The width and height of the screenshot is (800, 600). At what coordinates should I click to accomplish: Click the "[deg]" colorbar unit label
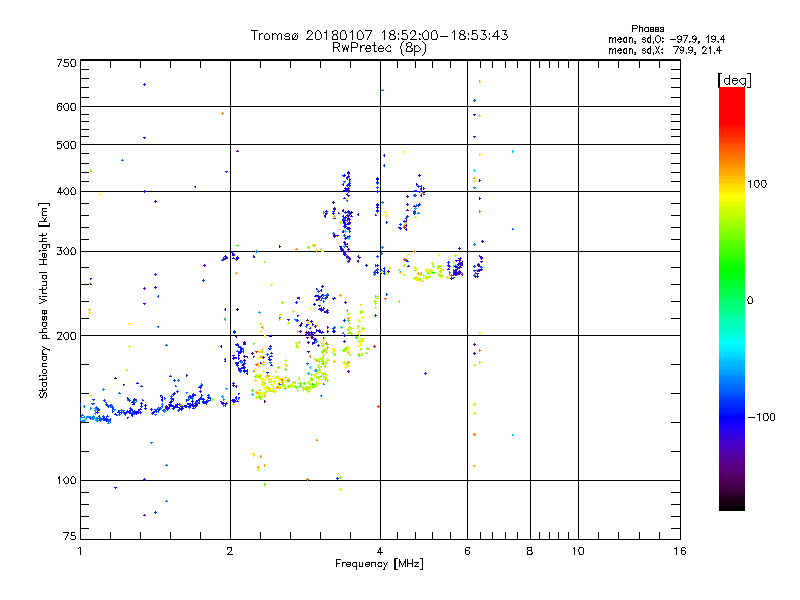click(734, 80)
